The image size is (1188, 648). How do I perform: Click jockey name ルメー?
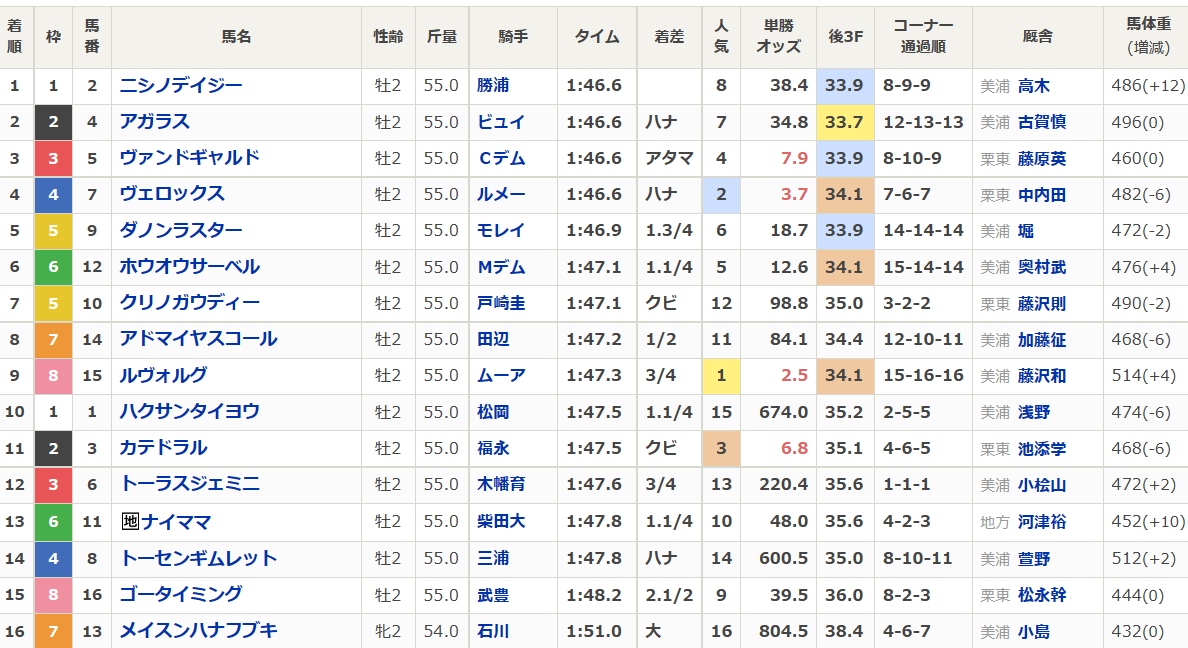501,194
